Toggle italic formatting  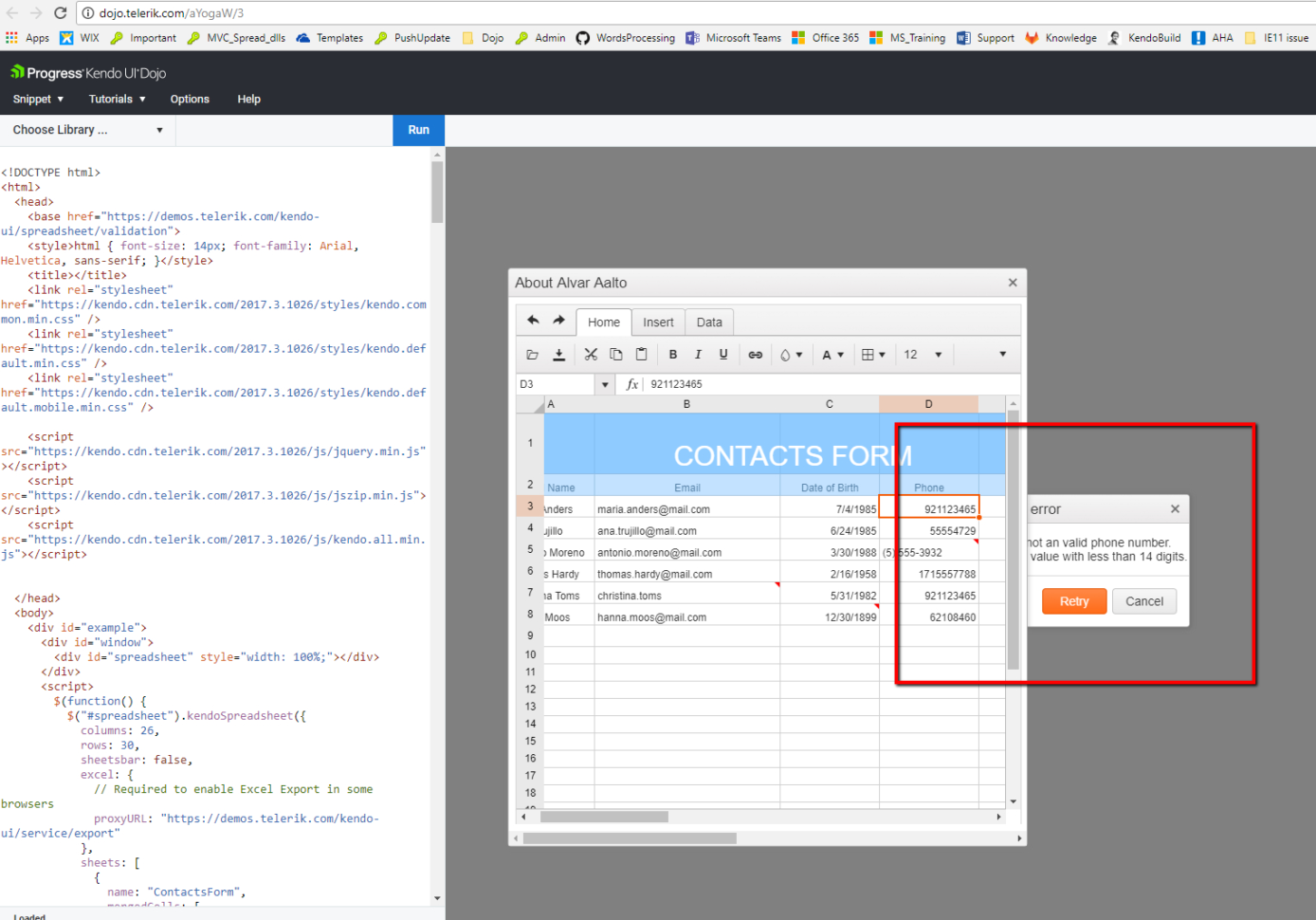[x=699, y=355]
